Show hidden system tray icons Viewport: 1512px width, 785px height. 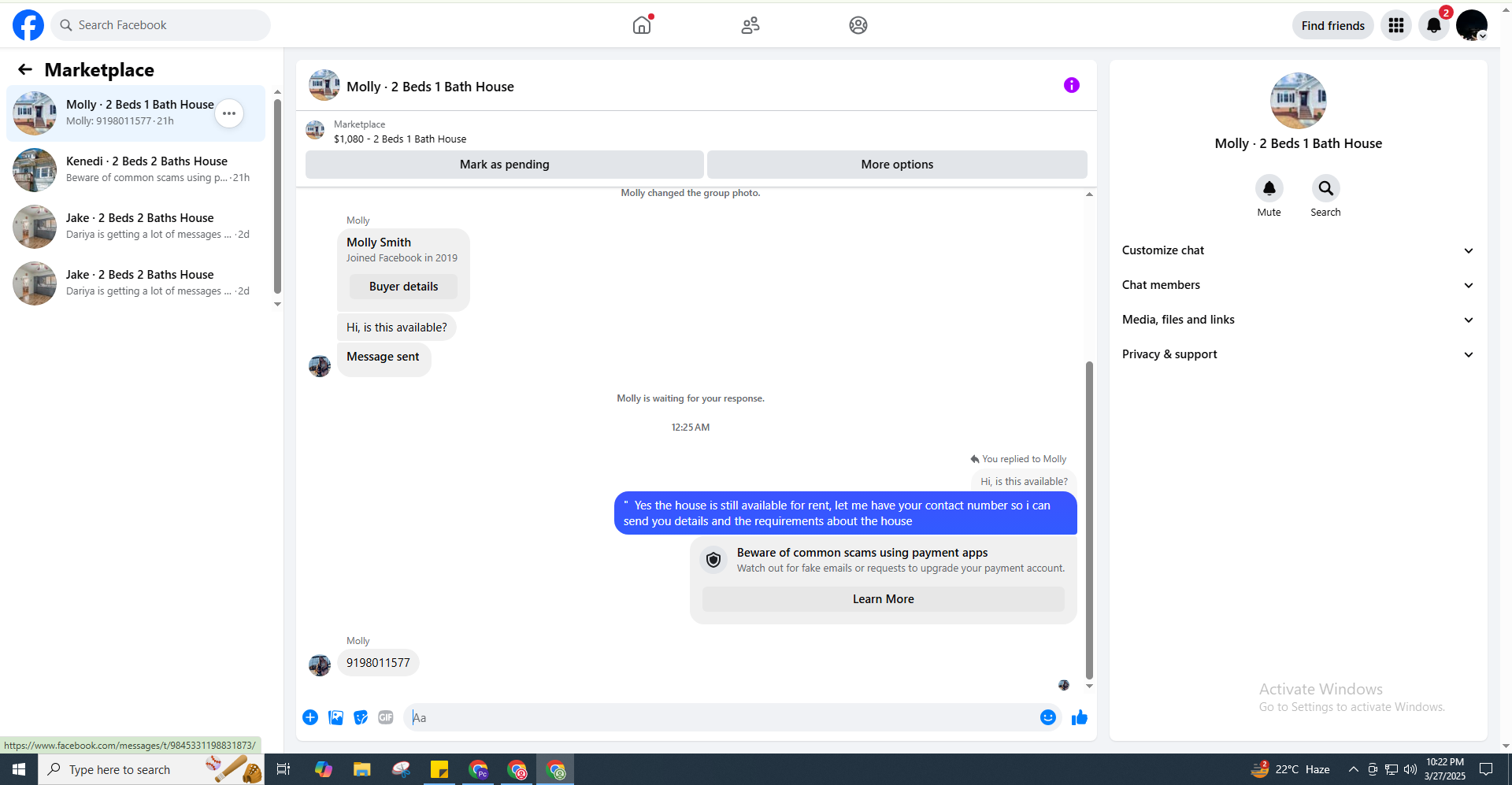click(1354, 769)
